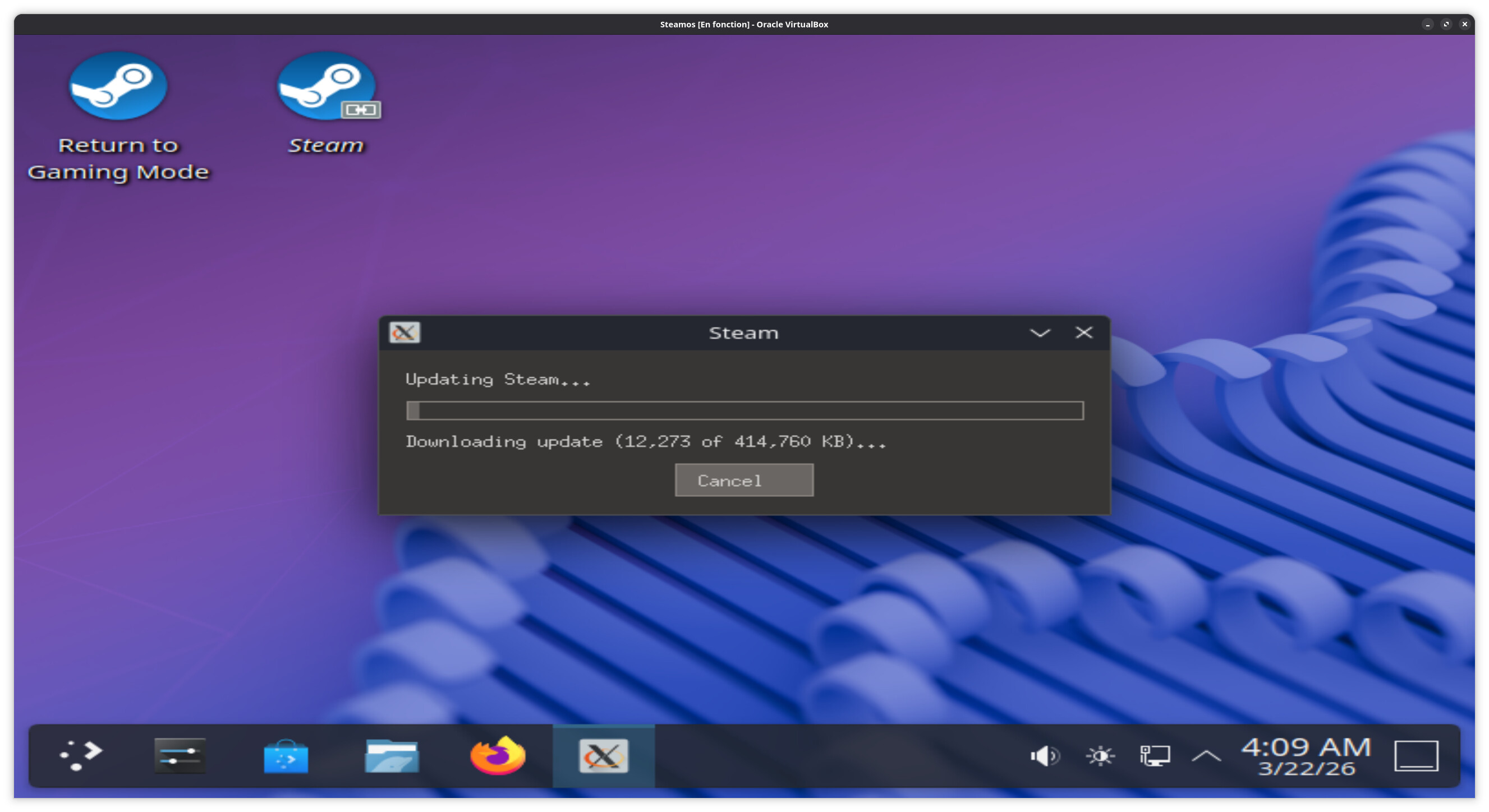Viewport: 1489px width, 812px height.
Task: Toggle the show desktop button
Action: pos(1416,755)
